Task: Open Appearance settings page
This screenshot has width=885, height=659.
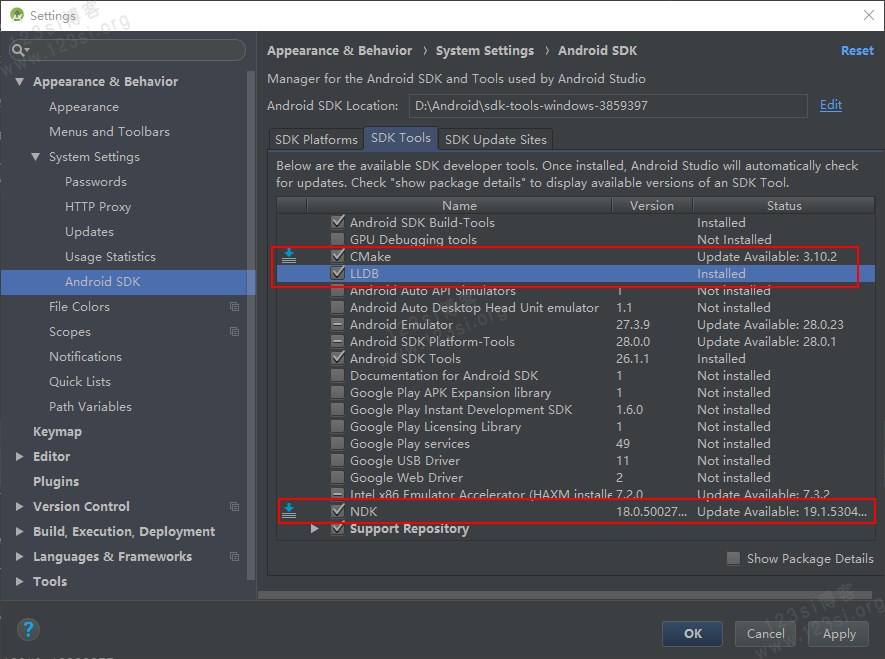Action: pos(84,107)
